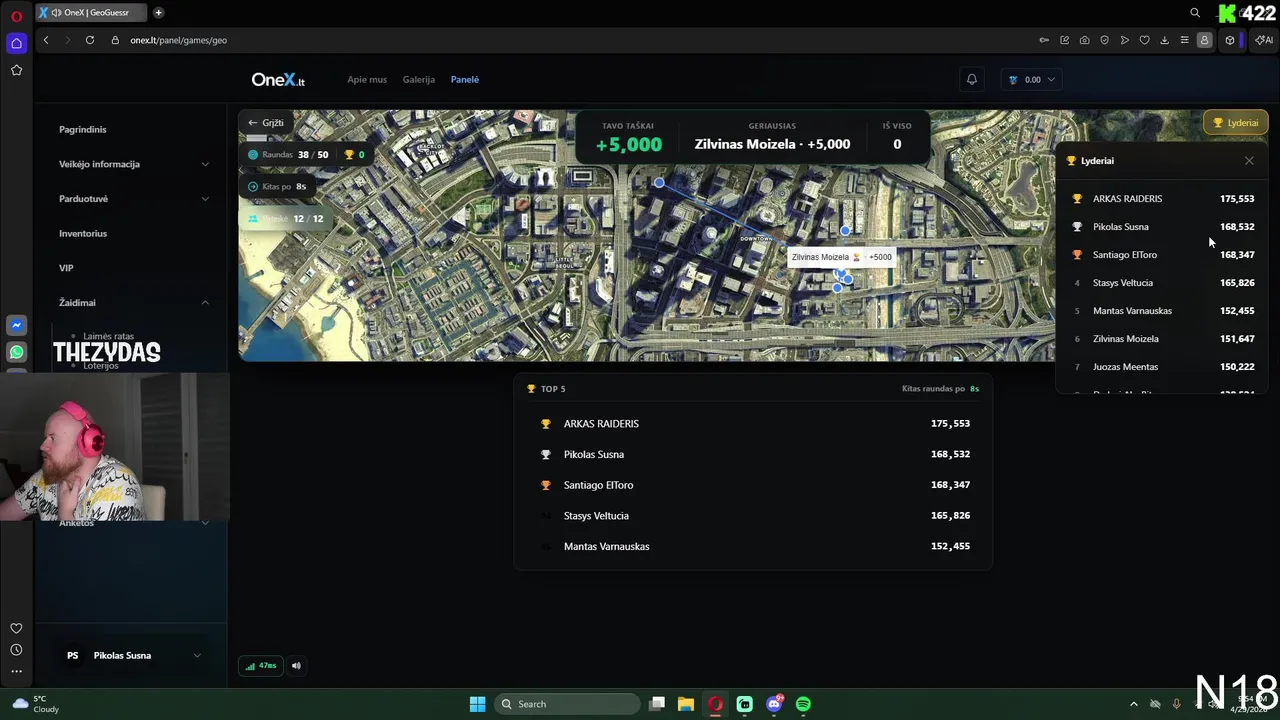This screenshot has width=1280, height=720.
Task: Open the Opera menu logo
Action: [x=16, y=16]
